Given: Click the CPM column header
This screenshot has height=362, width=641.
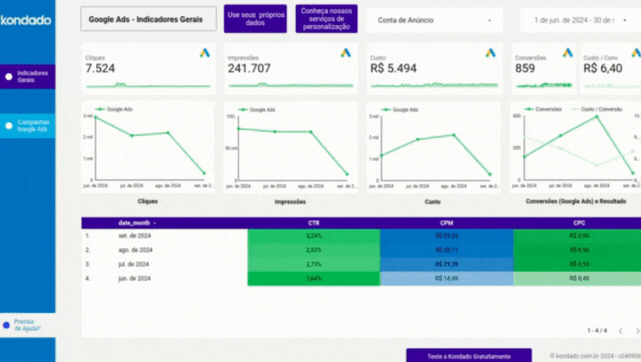Looking at the screenshot, I should click(446, 223).
